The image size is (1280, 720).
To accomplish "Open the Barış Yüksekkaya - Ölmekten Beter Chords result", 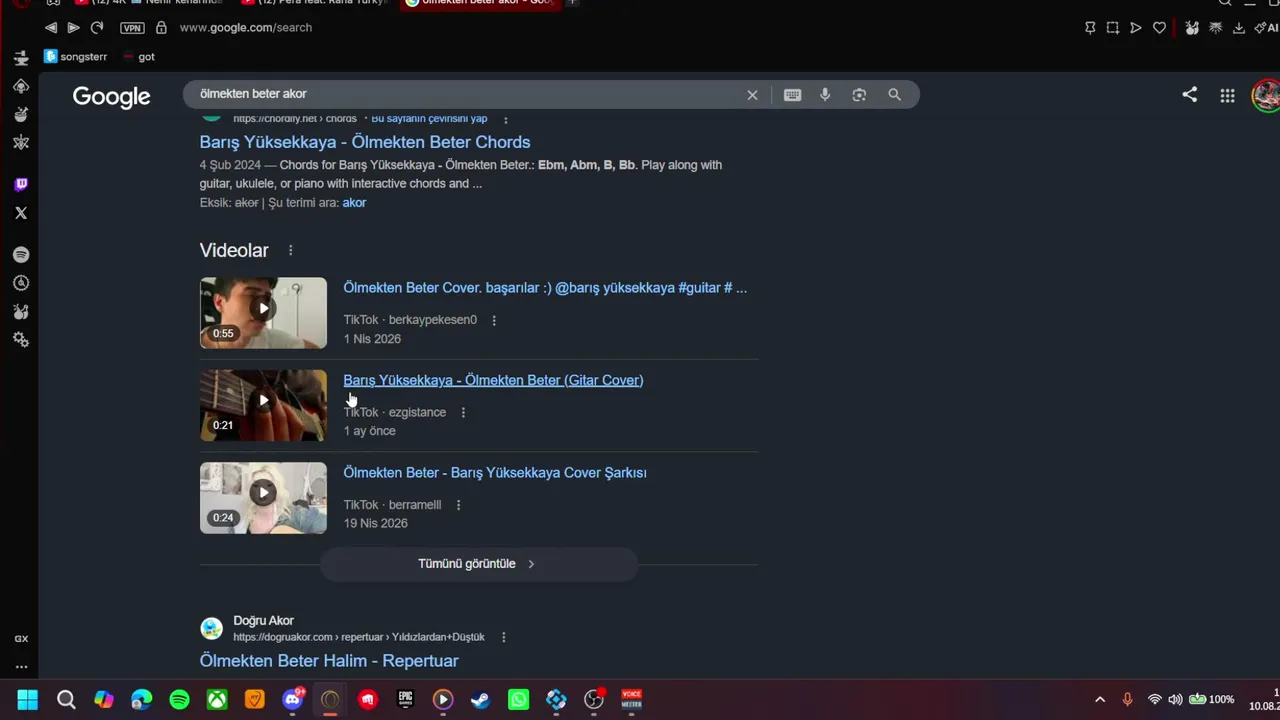I will [365, 142].
